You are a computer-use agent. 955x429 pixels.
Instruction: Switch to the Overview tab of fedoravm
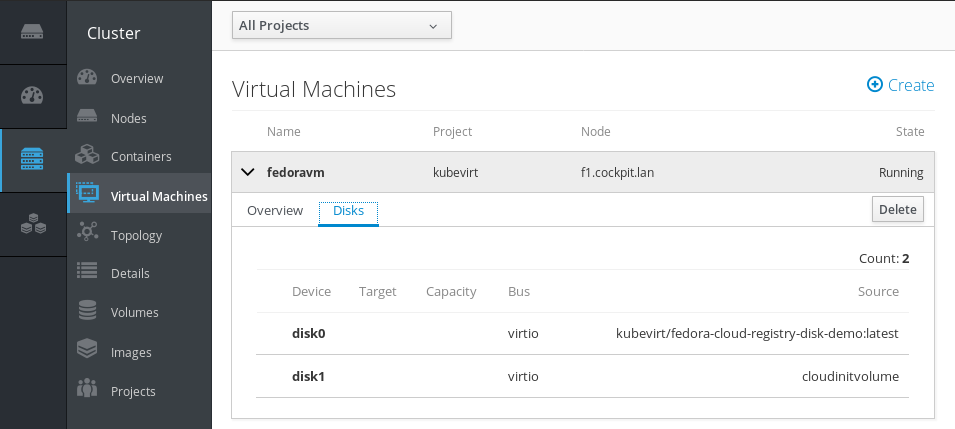275,211
